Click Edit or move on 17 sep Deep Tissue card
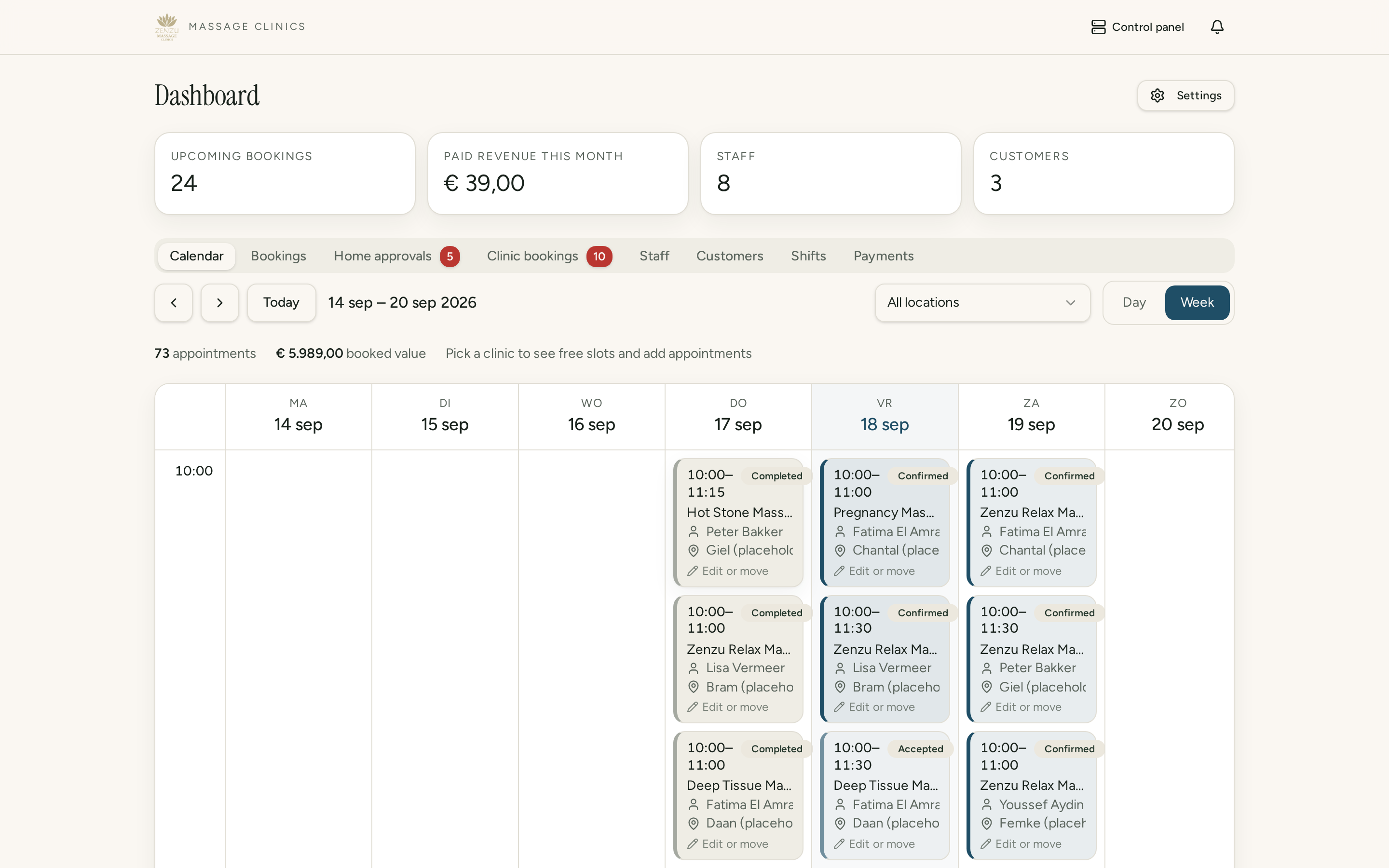 click(728, 844)
